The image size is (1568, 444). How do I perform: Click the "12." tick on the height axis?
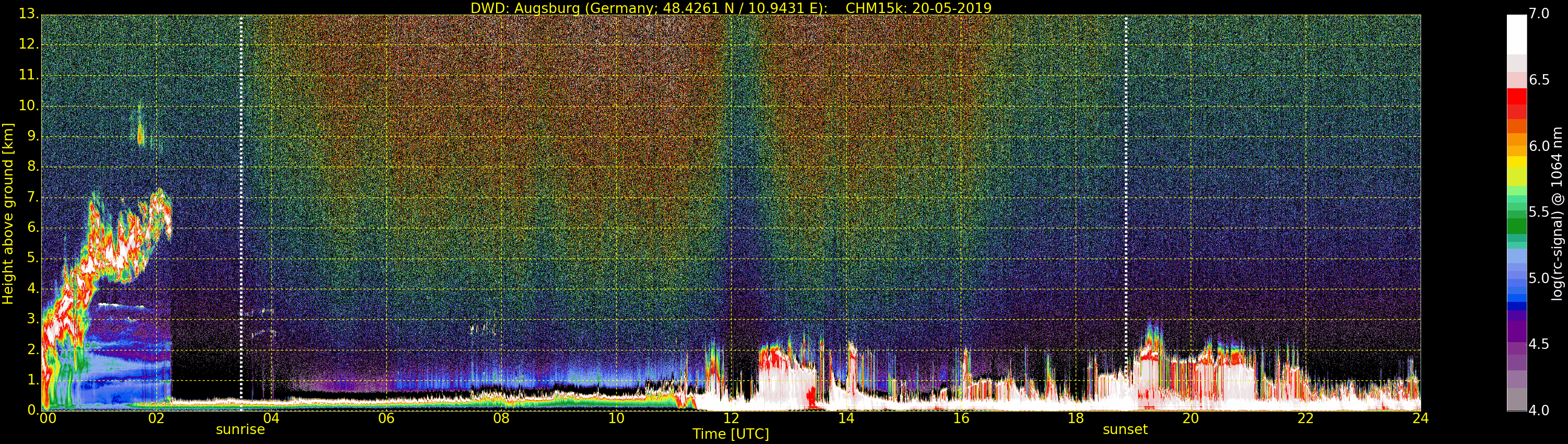coord(30,44)
